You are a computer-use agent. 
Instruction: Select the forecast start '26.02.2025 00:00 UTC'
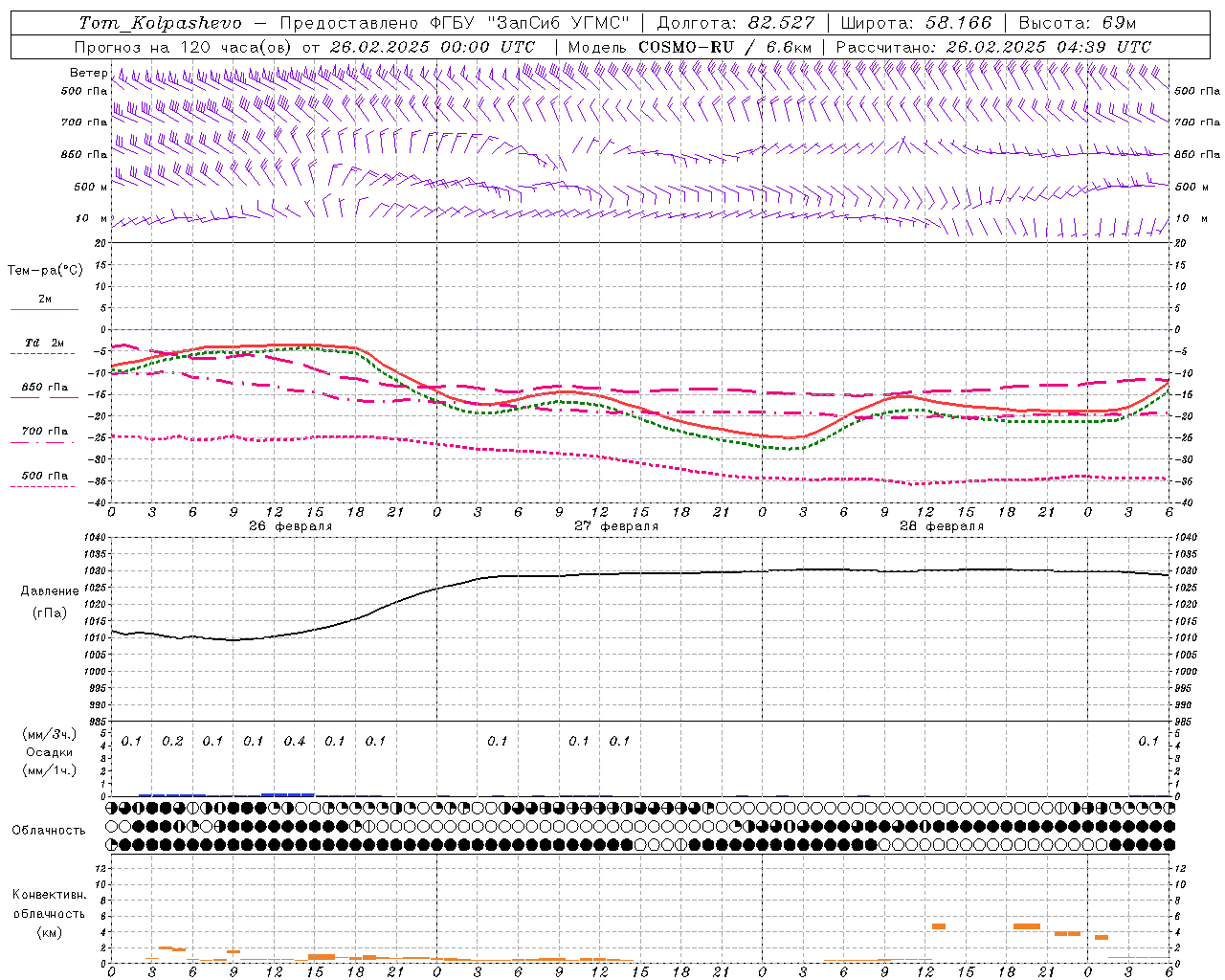433,47
